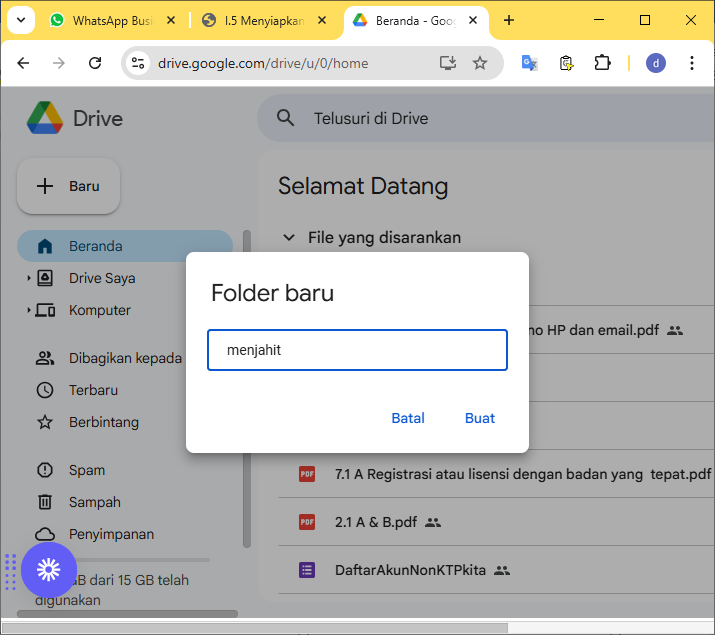Click the Baru new item button

click(69, 186)
